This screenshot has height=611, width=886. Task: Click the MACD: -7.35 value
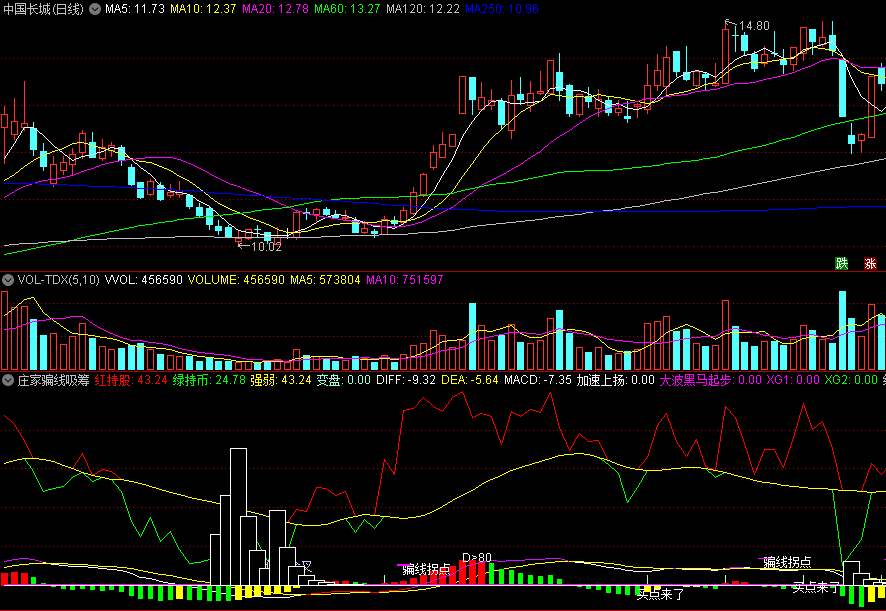538,380
